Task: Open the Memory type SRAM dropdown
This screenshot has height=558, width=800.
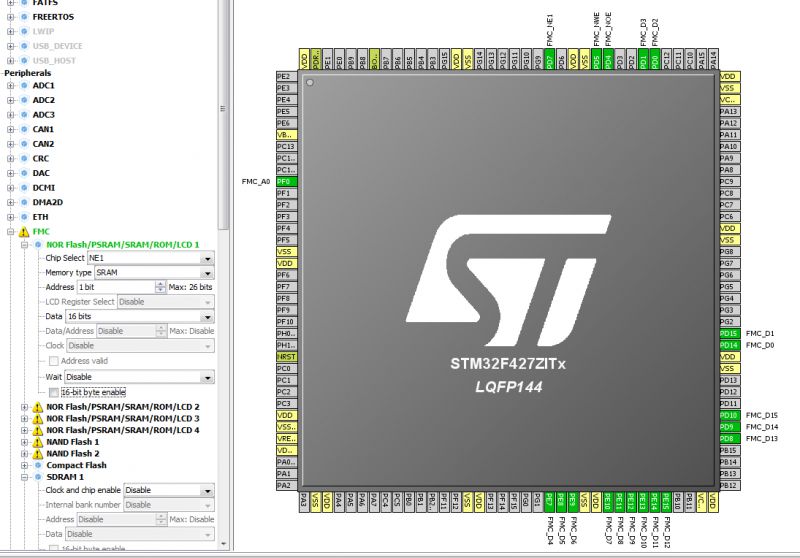Action: (x=207, y=273)
